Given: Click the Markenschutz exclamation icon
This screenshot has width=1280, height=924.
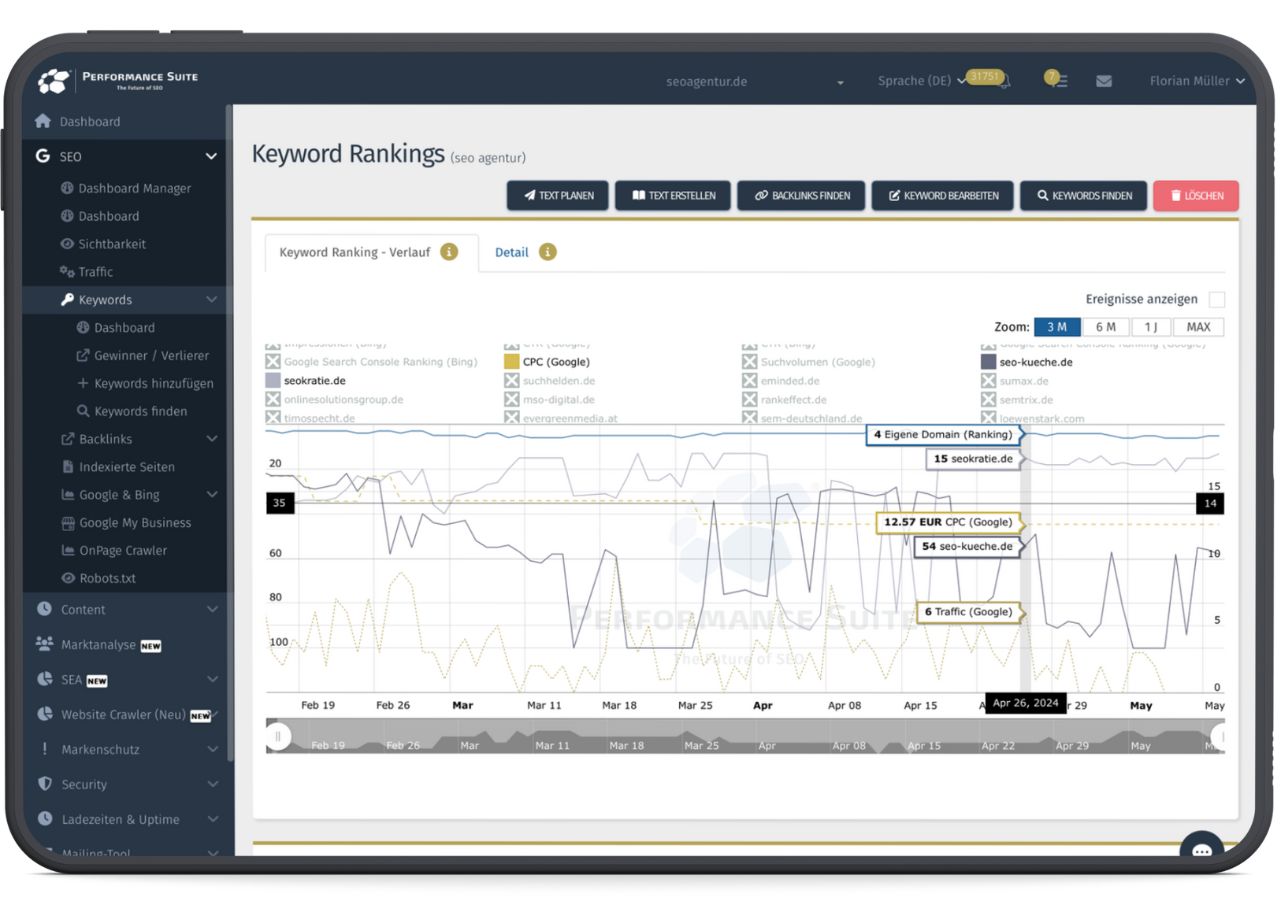Looking at the screenshot, I should coord(43,749).
